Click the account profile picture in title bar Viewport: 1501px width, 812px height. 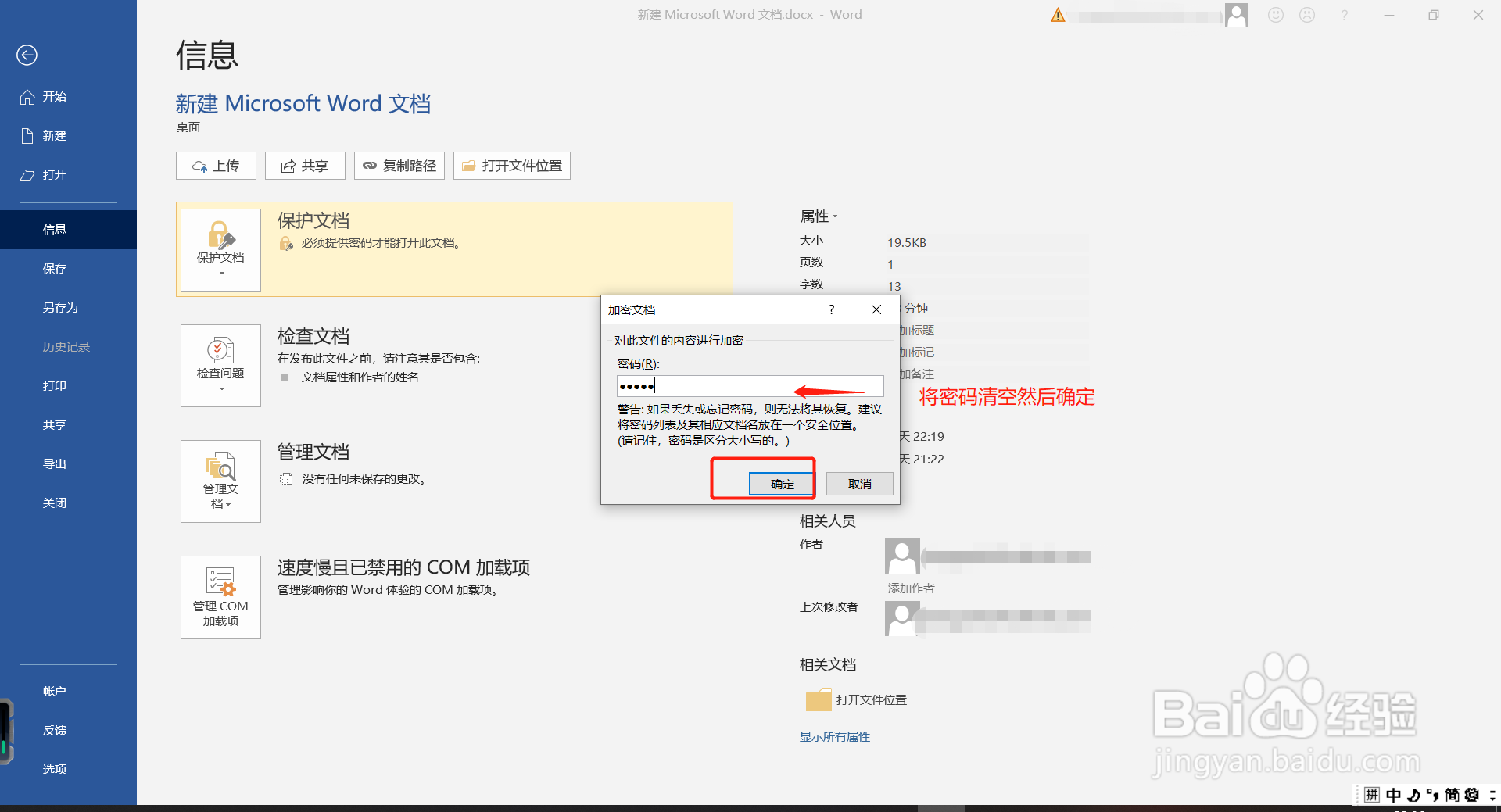click(1237, 15)
